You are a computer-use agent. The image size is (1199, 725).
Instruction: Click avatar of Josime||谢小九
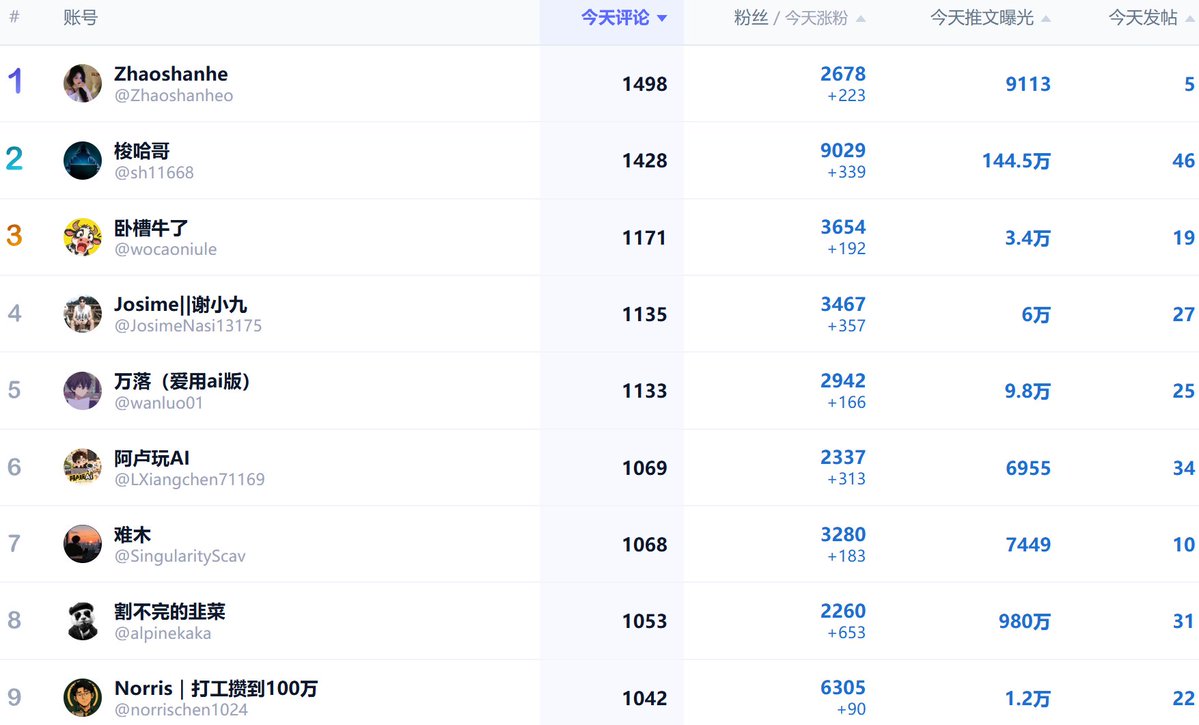tap(83, 314)
